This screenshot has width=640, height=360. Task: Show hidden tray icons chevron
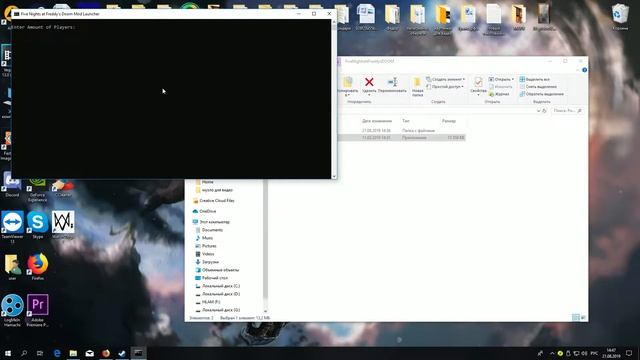click(552, 353)
